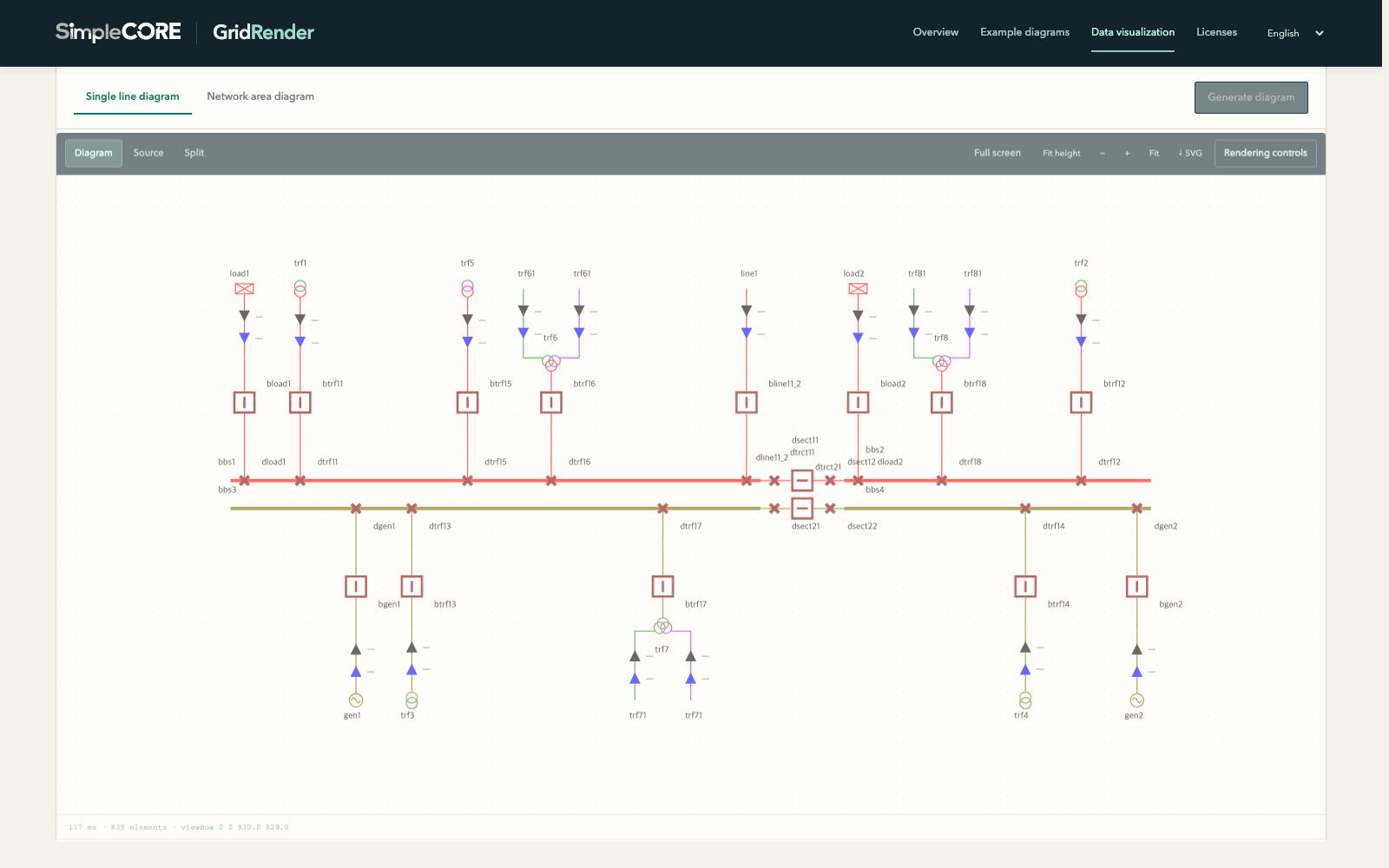Enter Full screen mode

997,153
